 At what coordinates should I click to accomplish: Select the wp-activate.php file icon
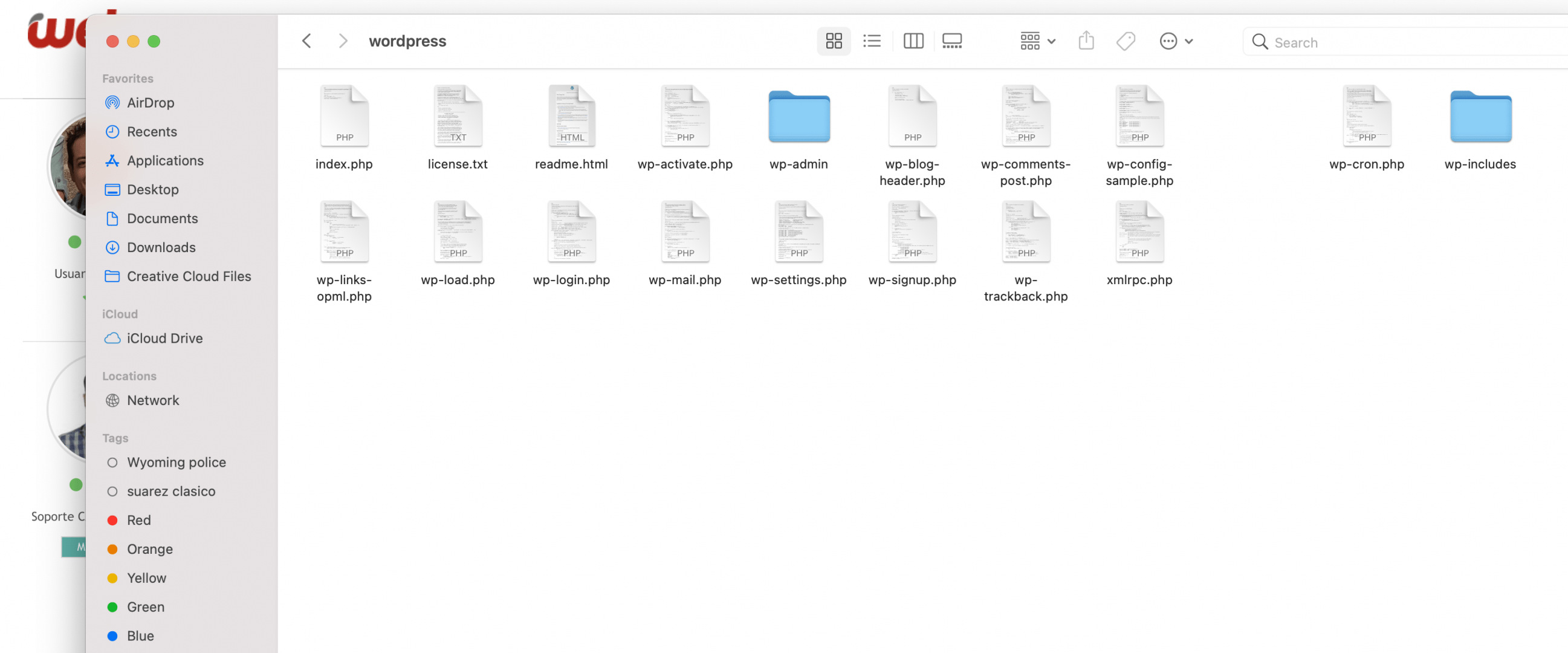pos(685,115)
